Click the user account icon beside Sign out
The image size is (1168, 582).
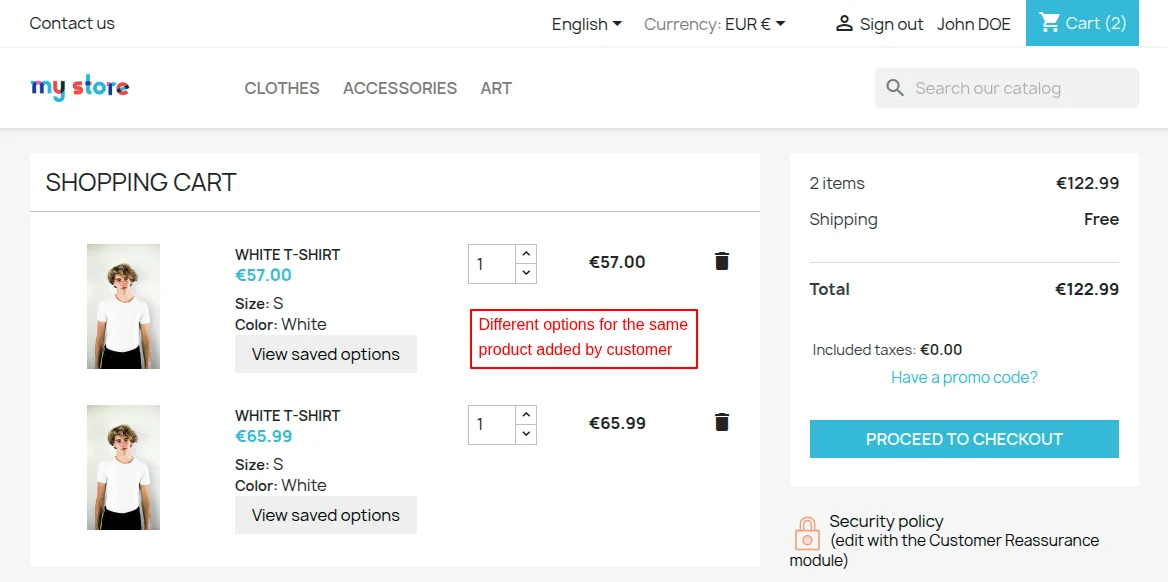click(x=845, y=24)
